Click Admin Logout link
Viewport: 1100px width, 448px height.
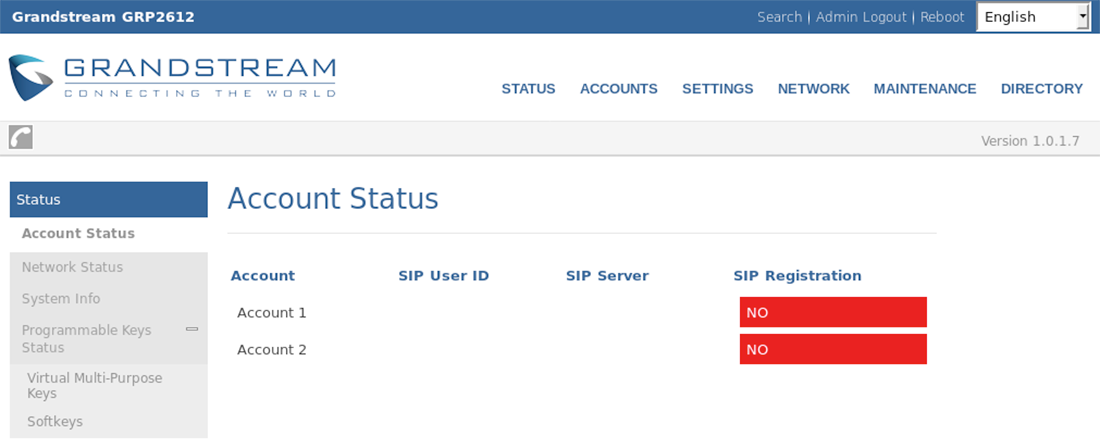(861, 17)
